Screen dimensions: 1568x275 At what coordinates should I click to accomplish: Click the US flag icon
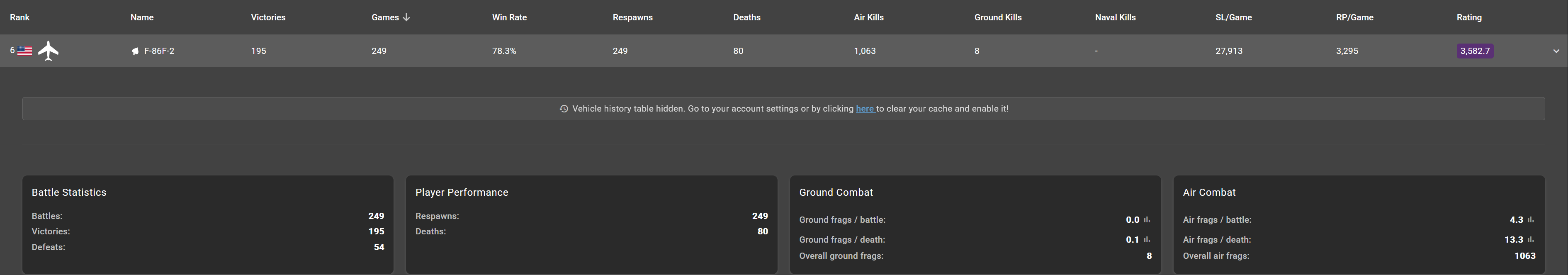click(x=24, y=51)
